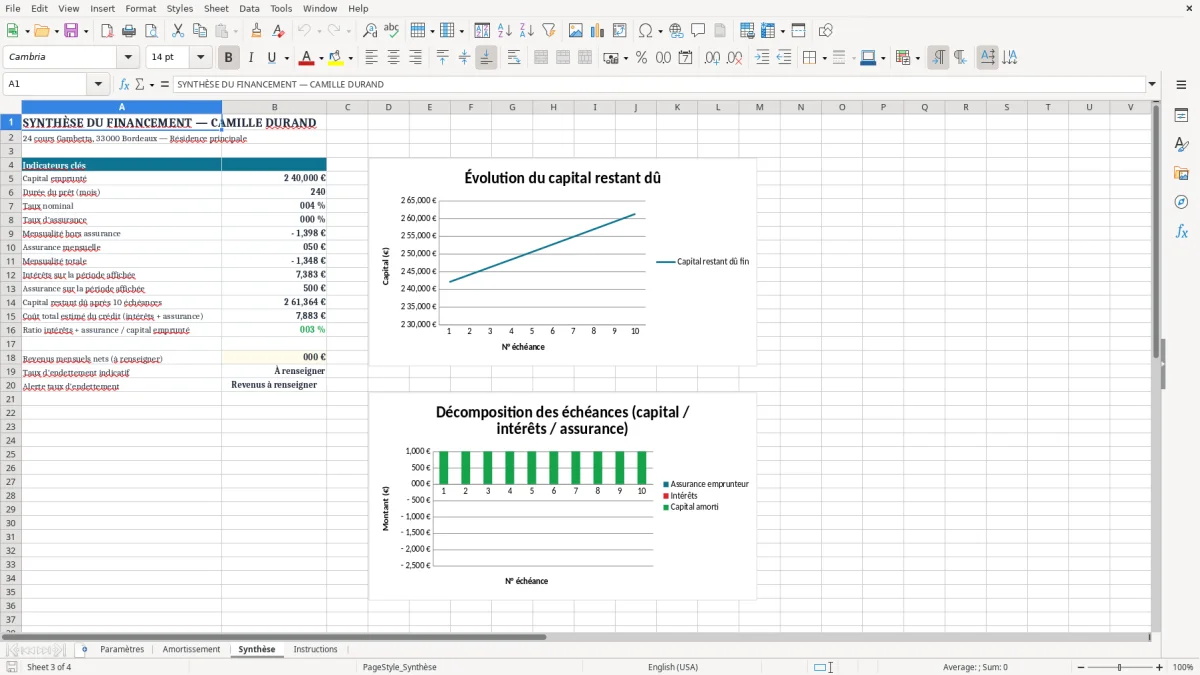Open the Format menu
Screen dimensions: 1200x675
140,8
